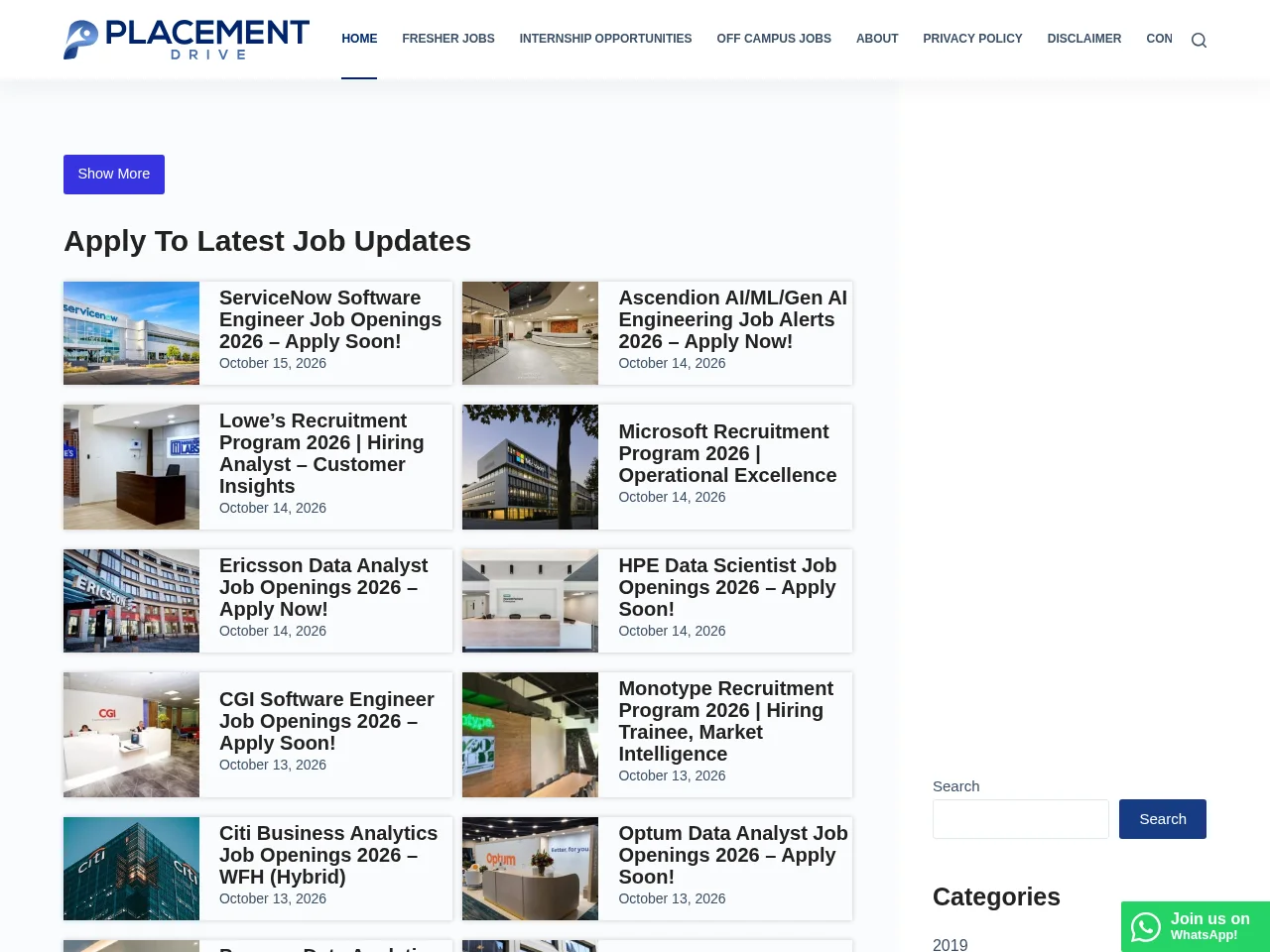
Task: Select the 2019 category link
Action: pos(950,944)
